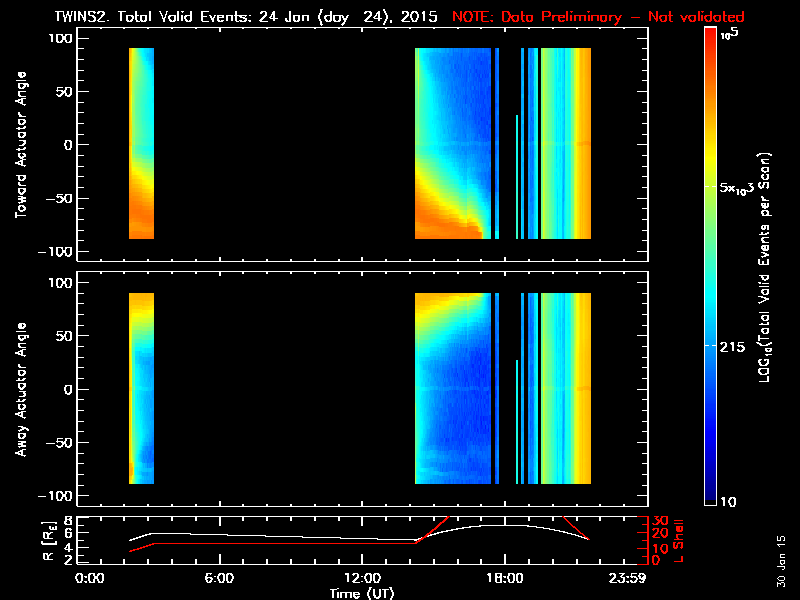This screenshot has height=600, width=800.
Task: Click the early-morning data strip in the Toward panel
Action: [x=141, y=142]
